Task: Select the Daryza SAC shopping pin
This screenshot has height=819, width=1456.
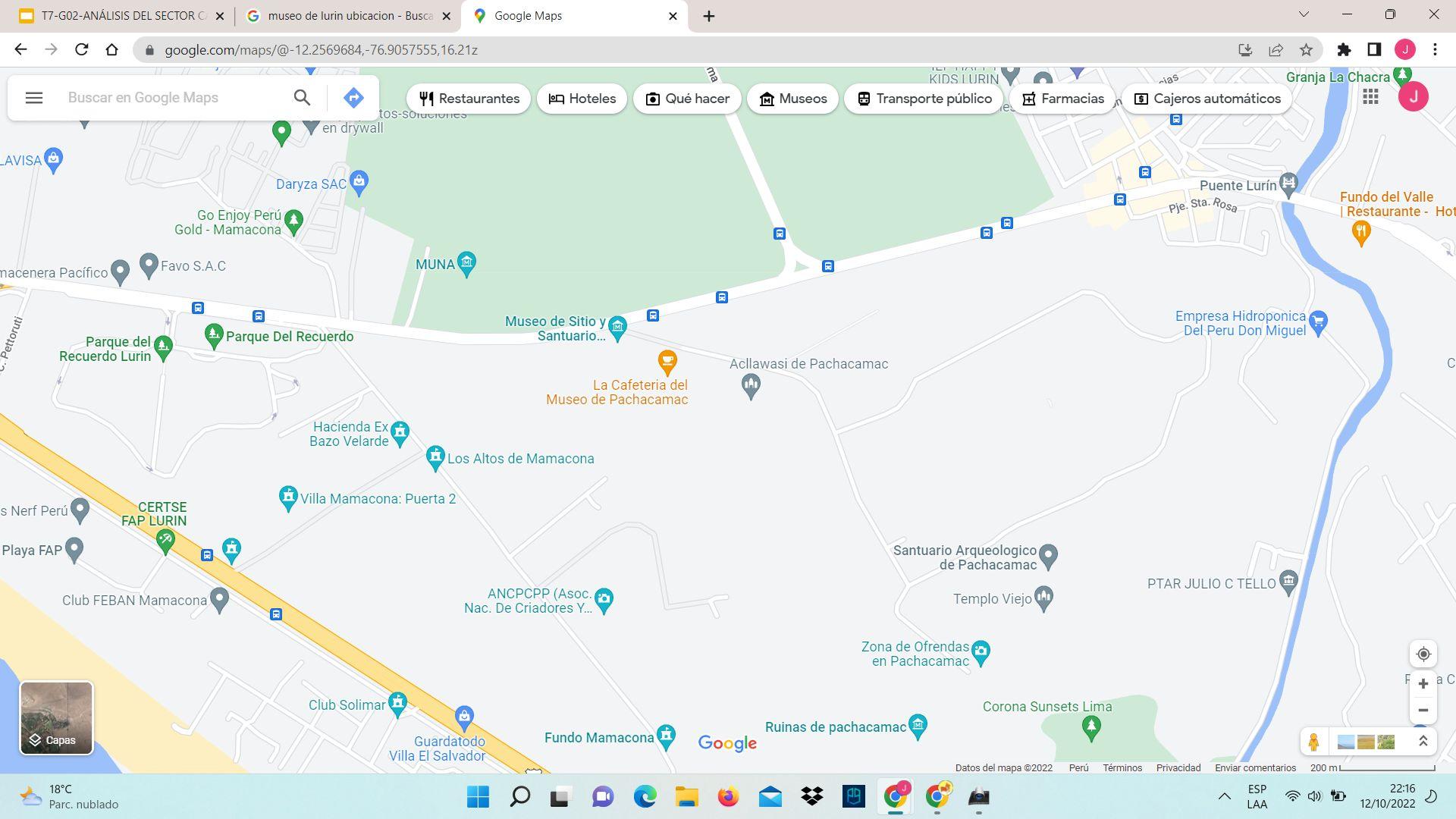Action: click(359, 183)
